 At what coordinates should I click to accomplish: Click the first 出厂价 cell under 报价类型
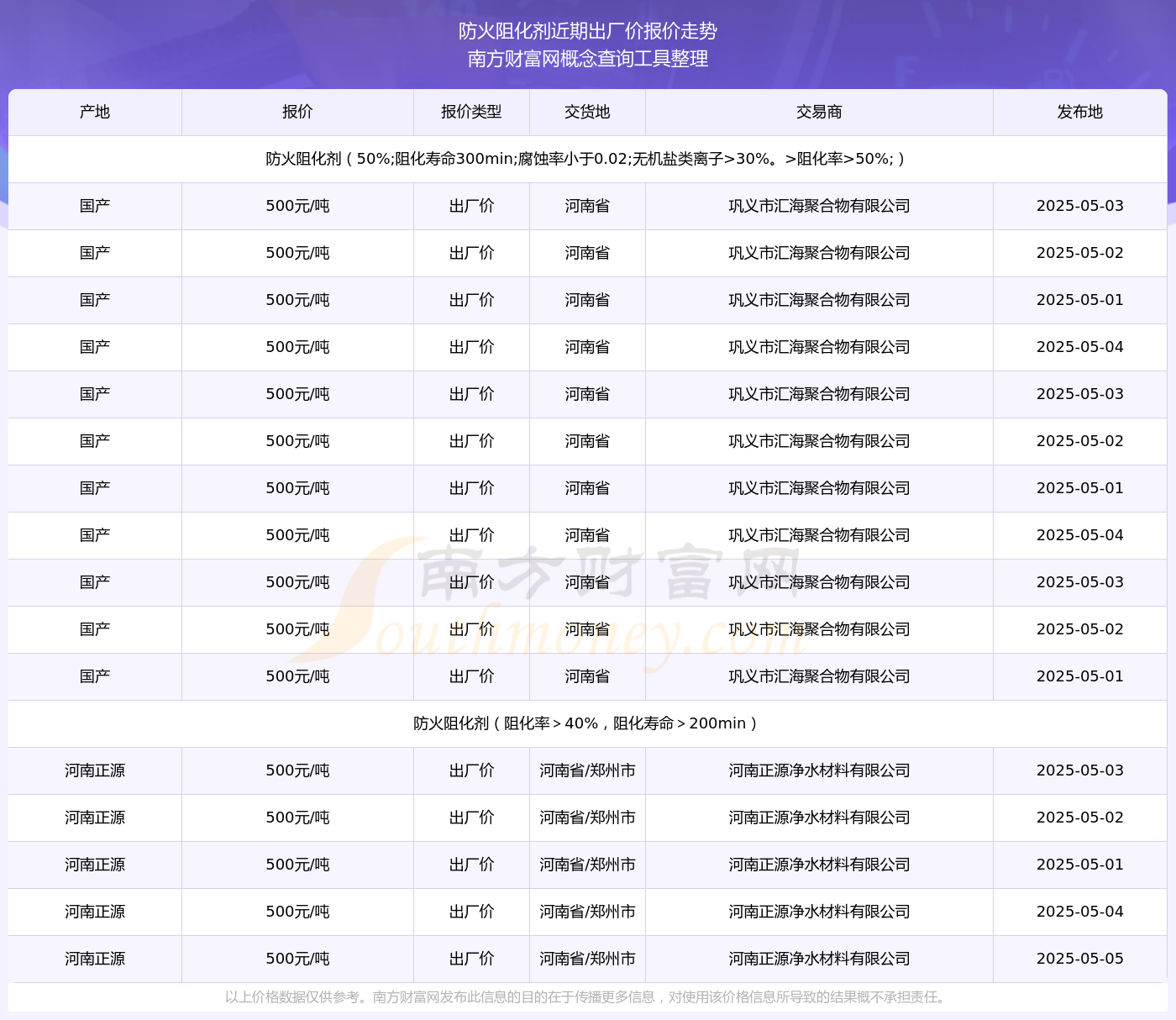(x=471, y=206)
